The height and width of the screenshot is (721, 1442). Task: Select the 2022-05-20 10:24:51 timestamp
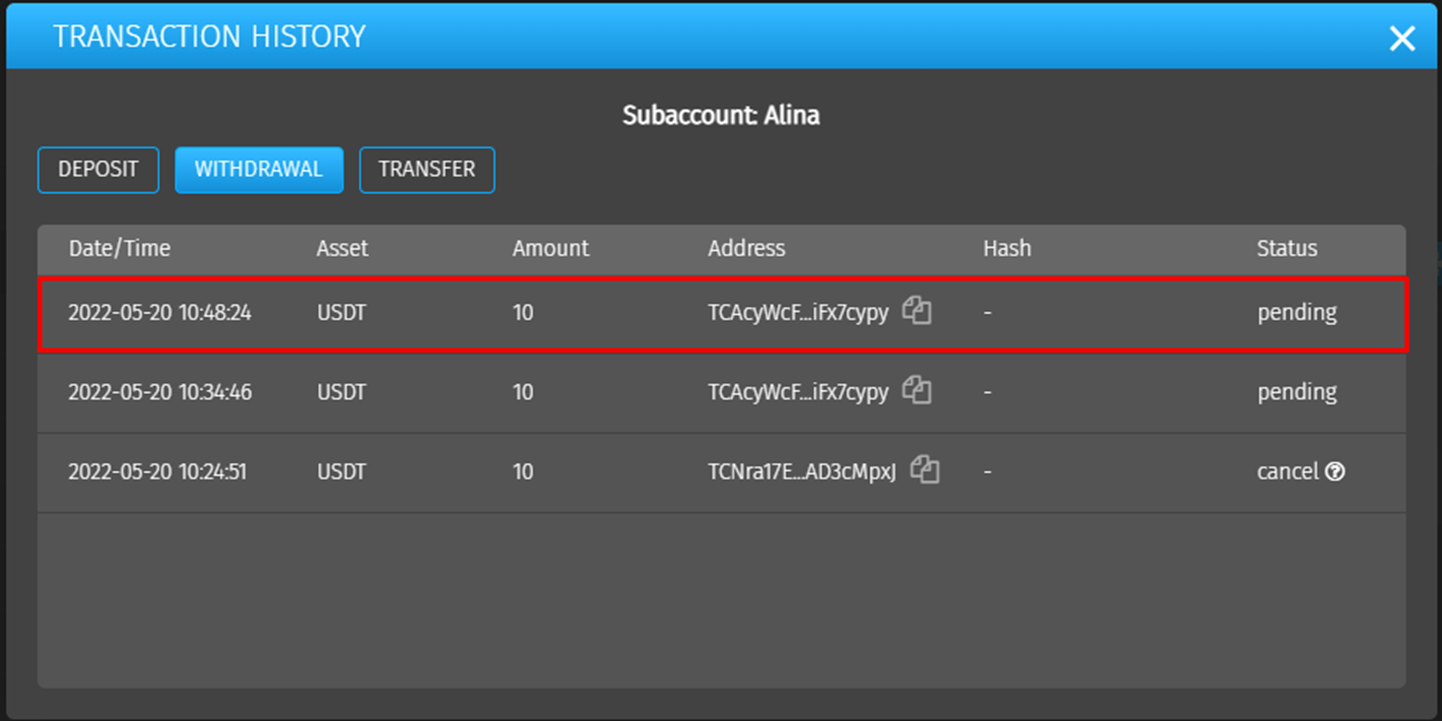157,471
